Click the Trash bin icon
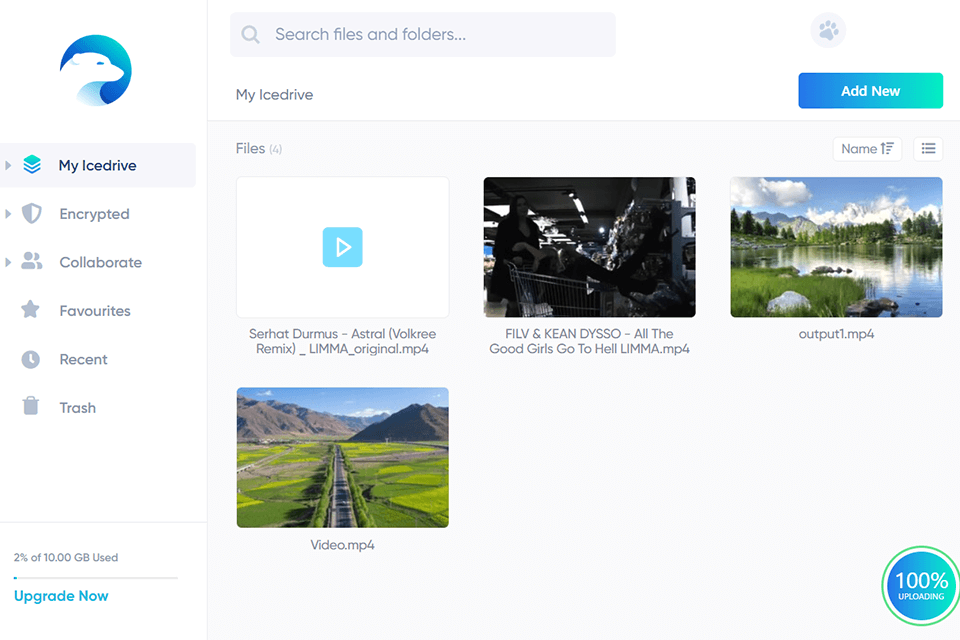960x640 pixels. coord(31,406)
